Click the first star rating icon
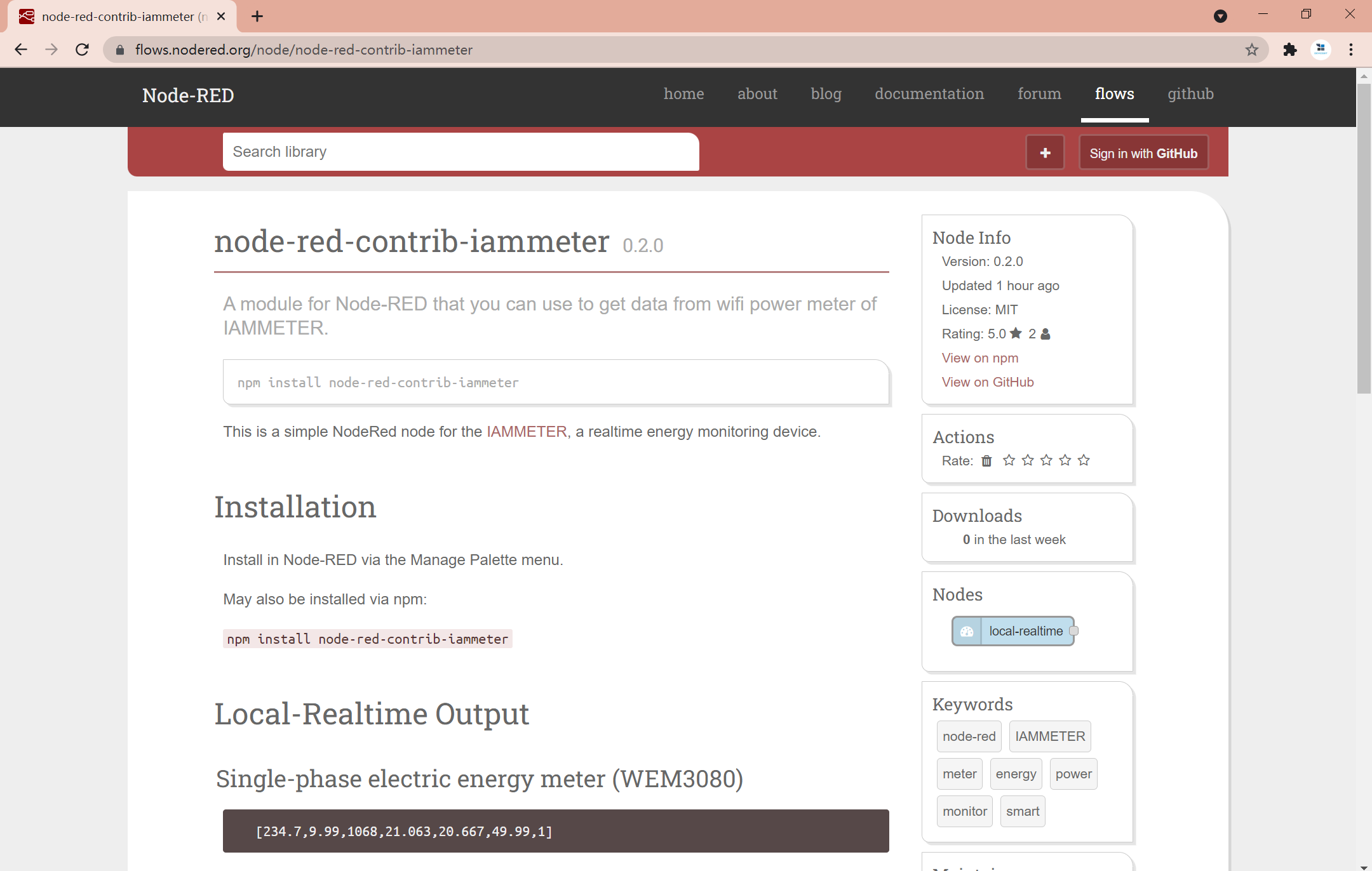Viewport: 1372px width, 871px height. 1009,460
